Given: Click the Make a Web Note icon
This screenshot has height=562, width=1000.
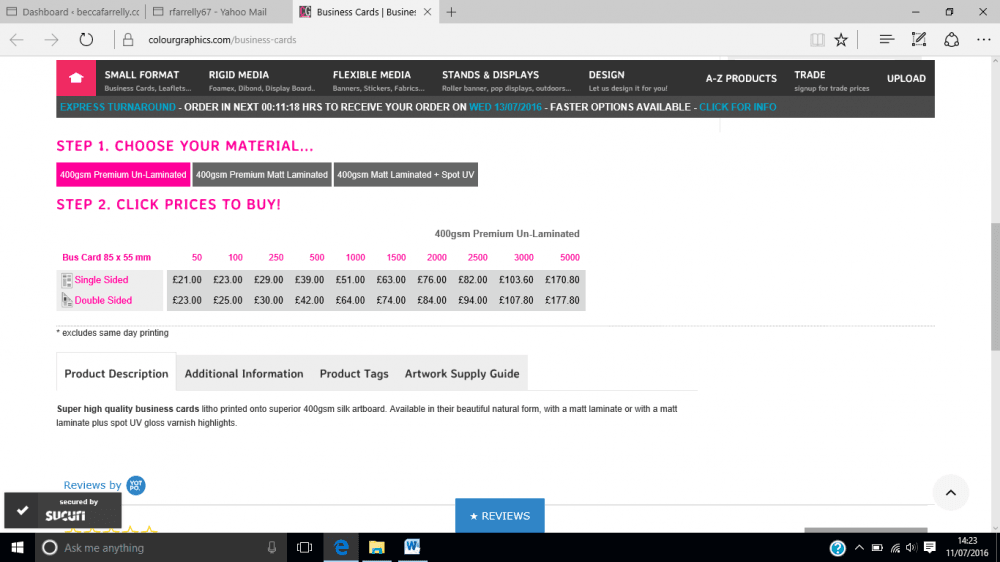Looking at the screenshot, I should click(x=919, y=40).
